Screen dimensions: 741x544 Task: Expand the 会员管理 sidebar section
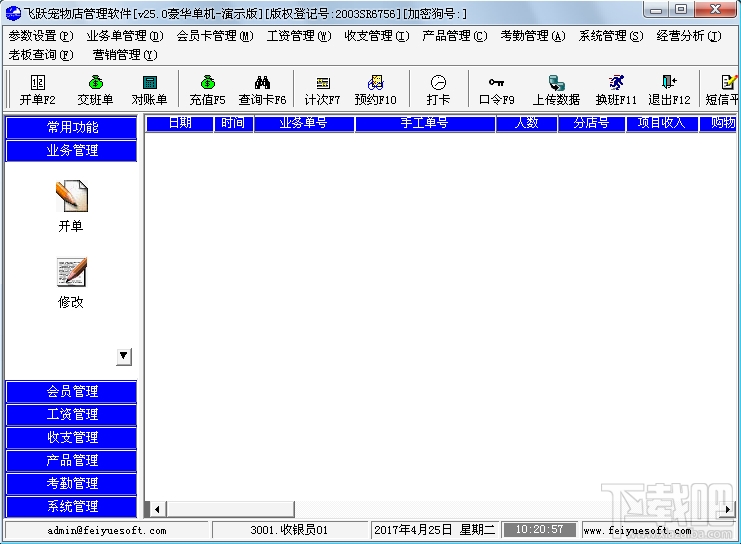[x=71, y=391]
